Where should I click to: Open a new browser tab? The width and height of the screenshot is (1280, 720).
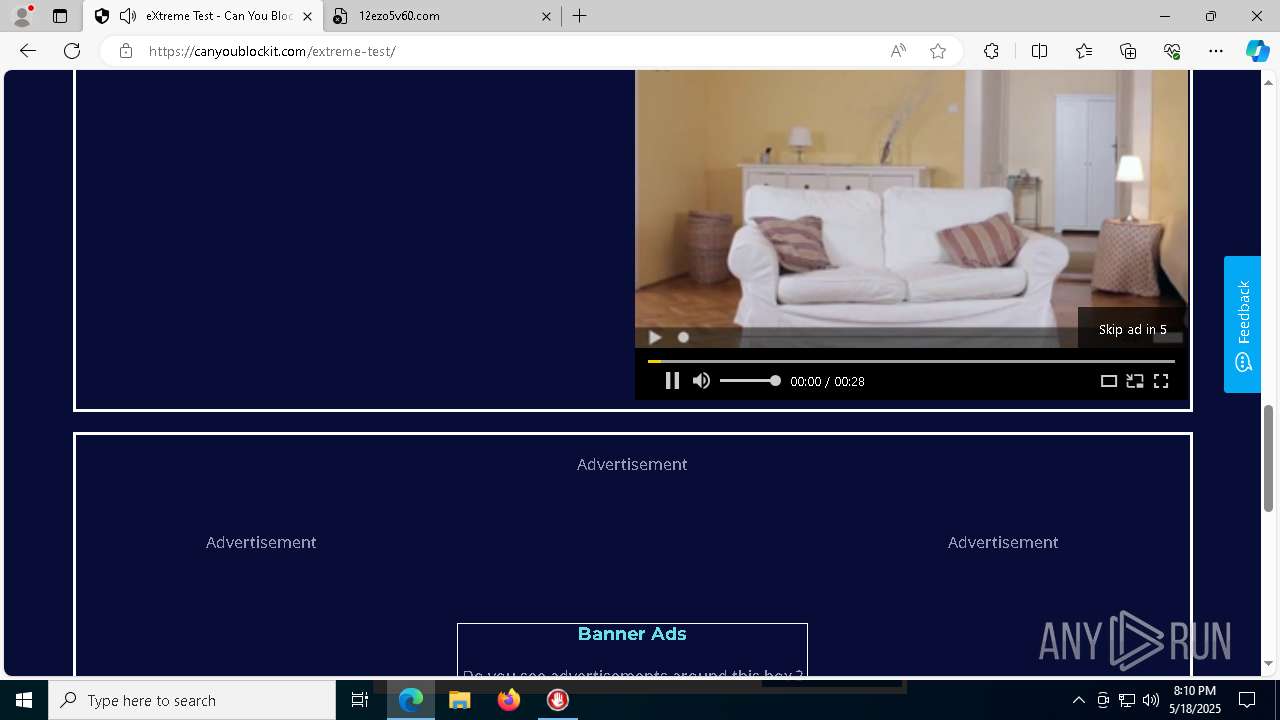click(x=580, y=16)
